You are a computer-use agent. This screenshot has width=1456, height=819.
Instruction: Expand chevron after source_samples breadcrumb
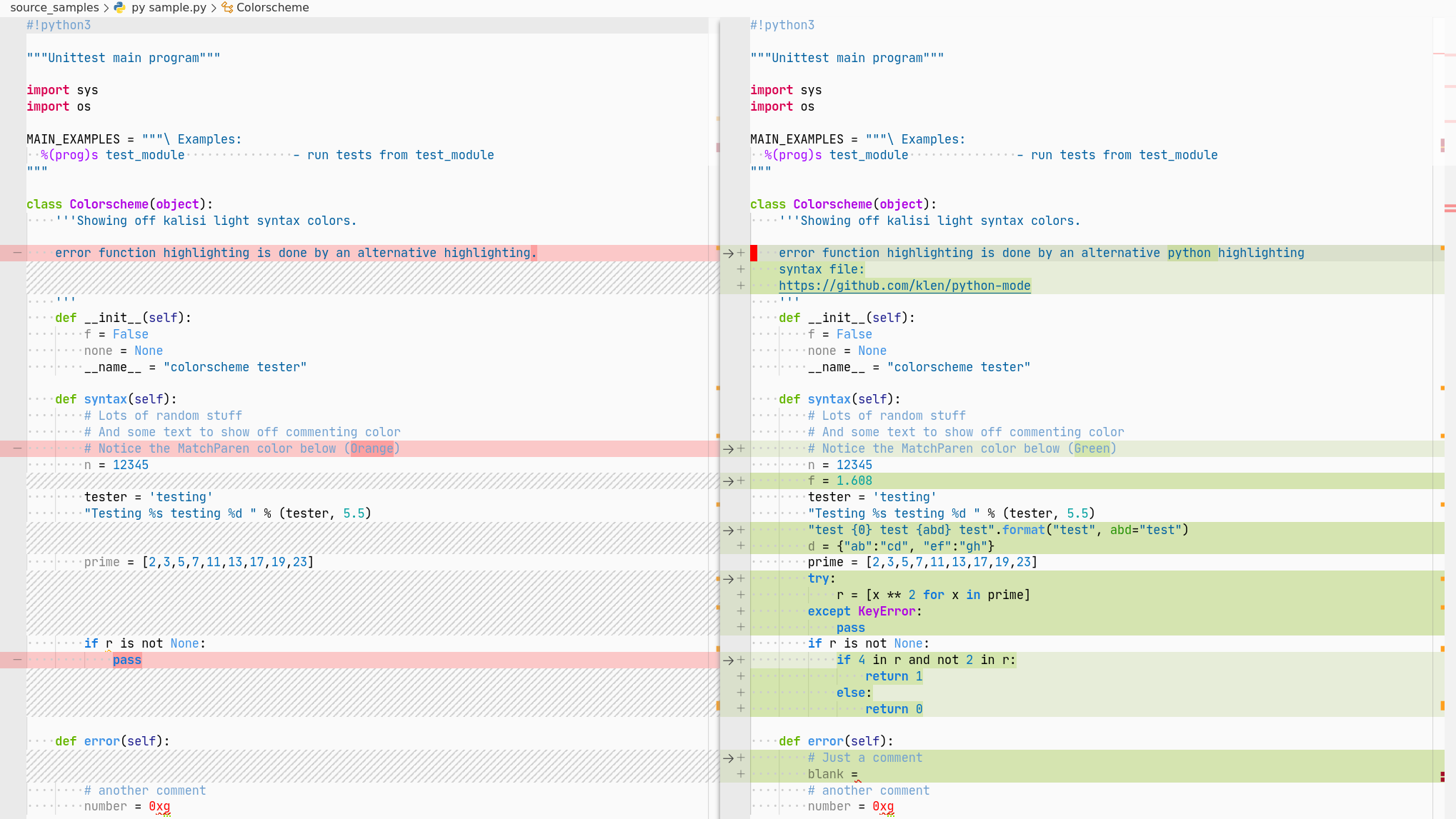click(106, 8)
